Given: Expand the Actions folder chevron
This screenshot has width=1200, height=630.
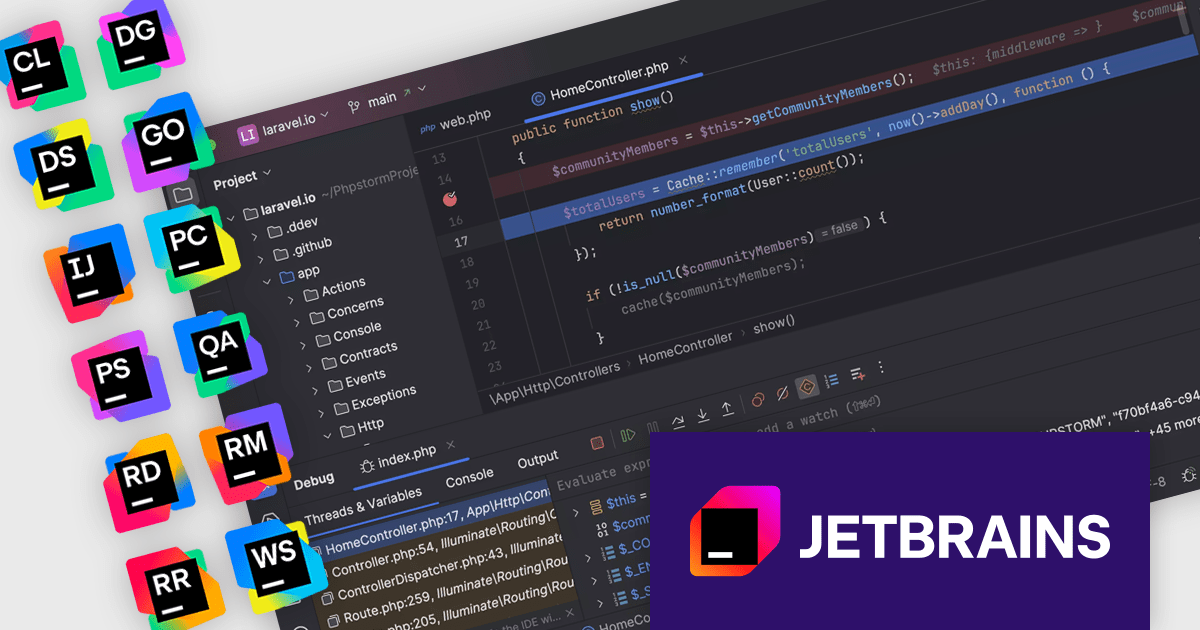Looking at the screenshot, I should pos(291,302).
